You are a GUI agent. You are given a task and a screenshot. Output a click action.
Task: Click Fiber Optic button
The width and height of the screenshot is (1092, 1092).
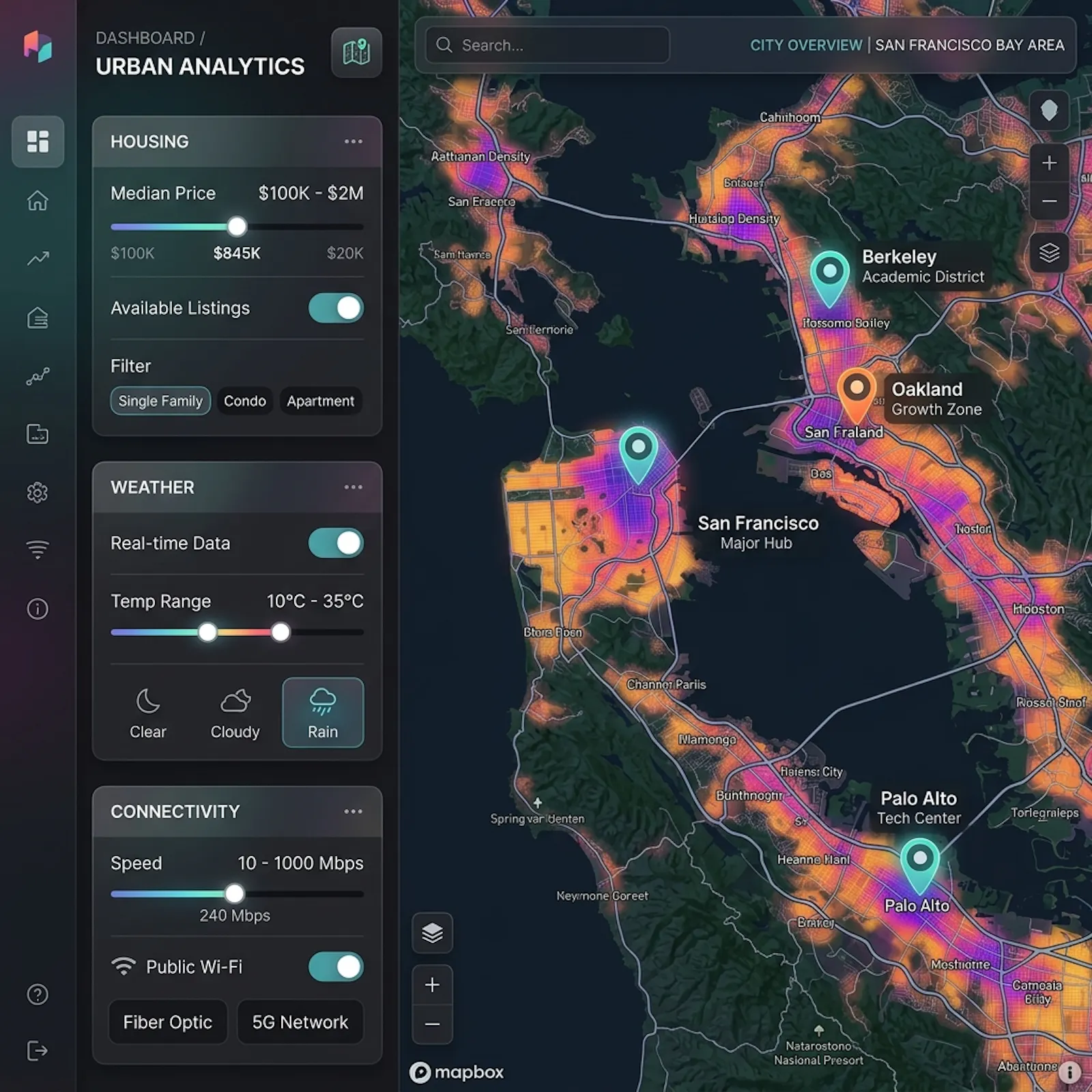pos(168,1022)
